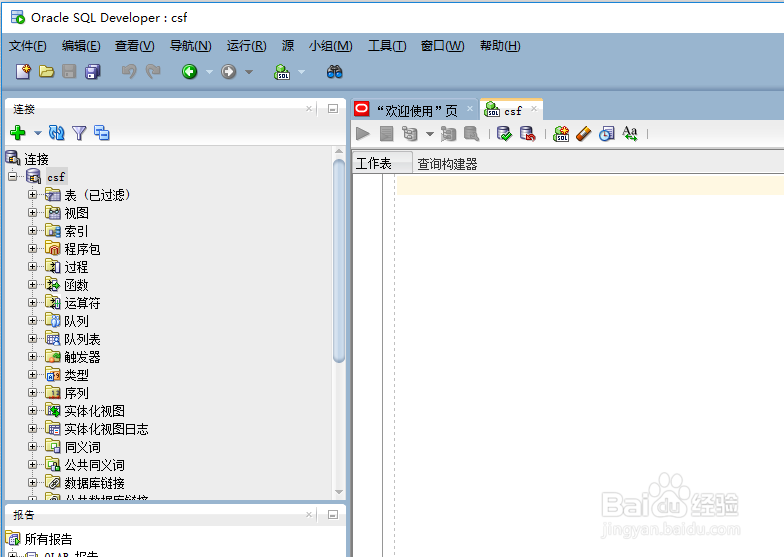Click the Save All icon

click(x=93, y=72)
